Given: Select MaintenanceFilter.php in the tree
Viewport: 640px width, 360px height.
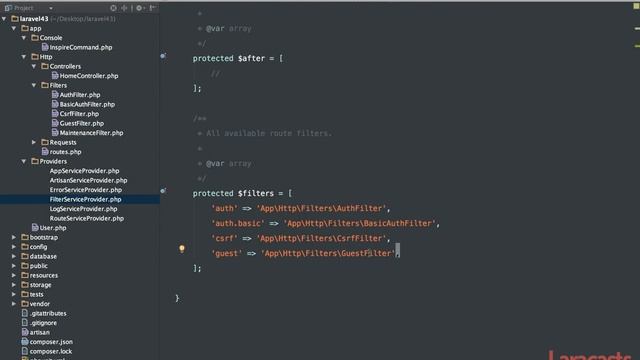Looking at the screenshot, I should [x=91, y=133].
